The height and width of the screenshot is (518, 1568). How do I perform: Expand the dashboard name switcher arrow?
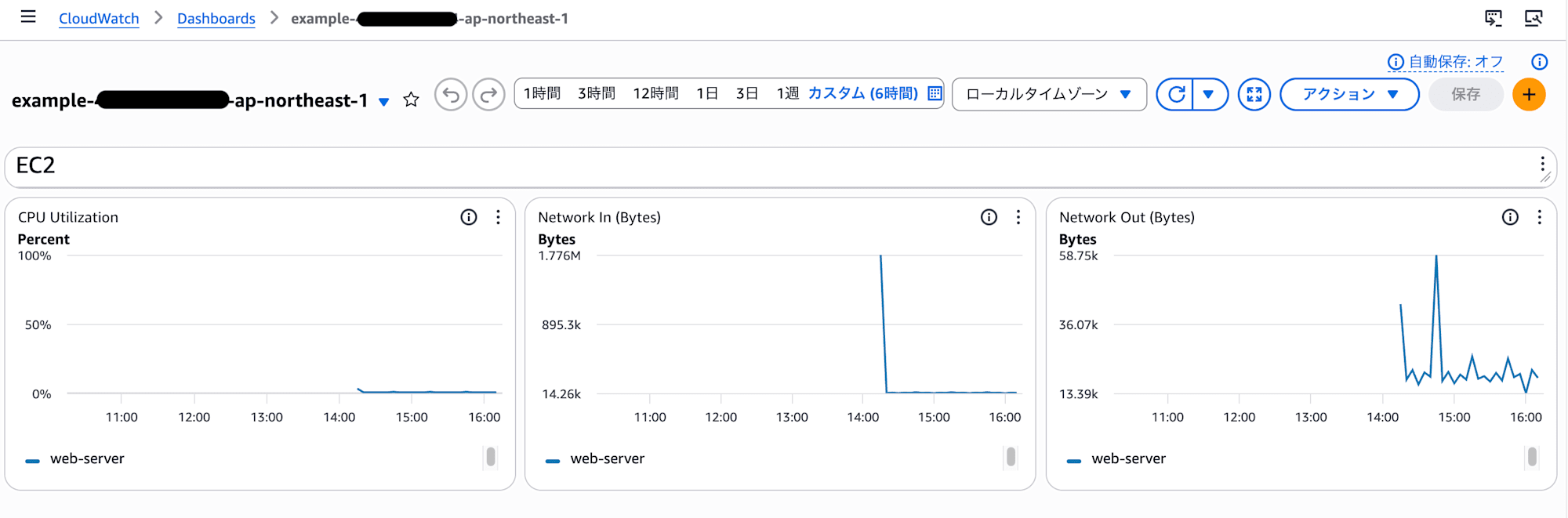(384, 102)
